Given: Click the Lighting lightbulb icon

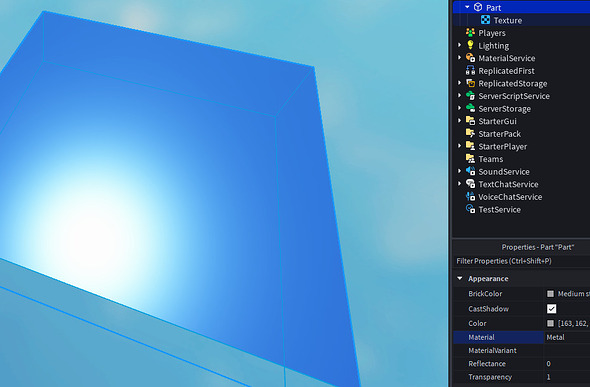Looking at the screenshot, I should pos(470,45).
